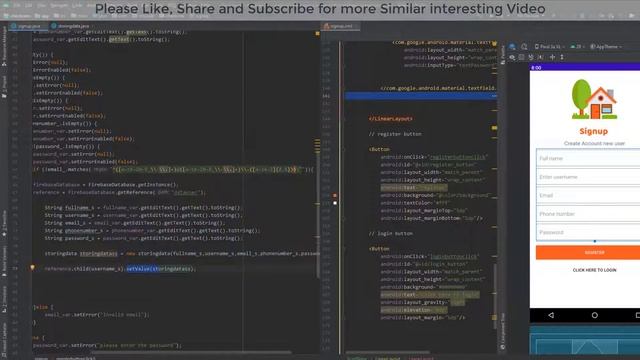
Task: Open the device selector dropdown in preview toolbar
Action: [x=549, y=47]
